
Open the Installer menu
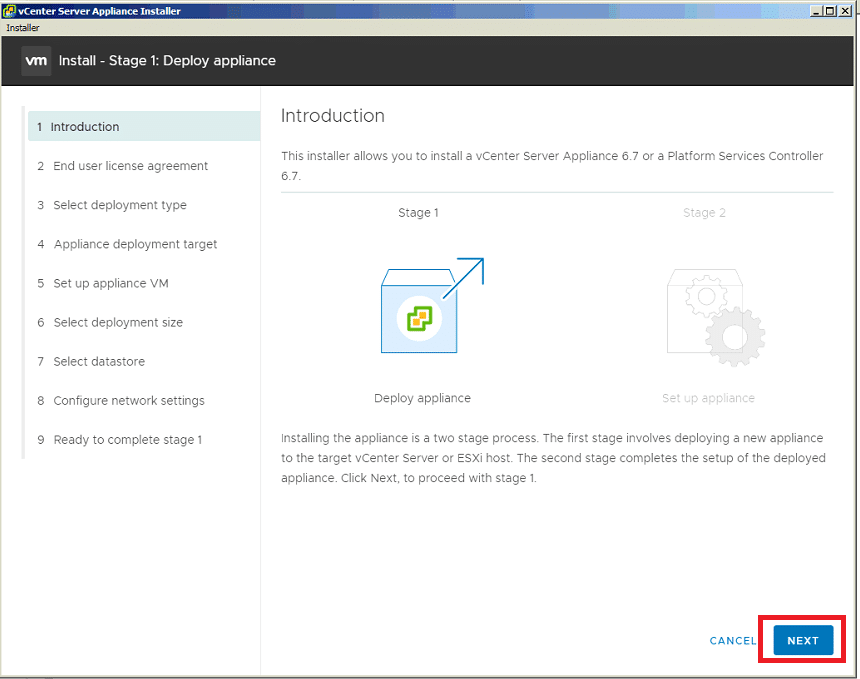[22, 27]
